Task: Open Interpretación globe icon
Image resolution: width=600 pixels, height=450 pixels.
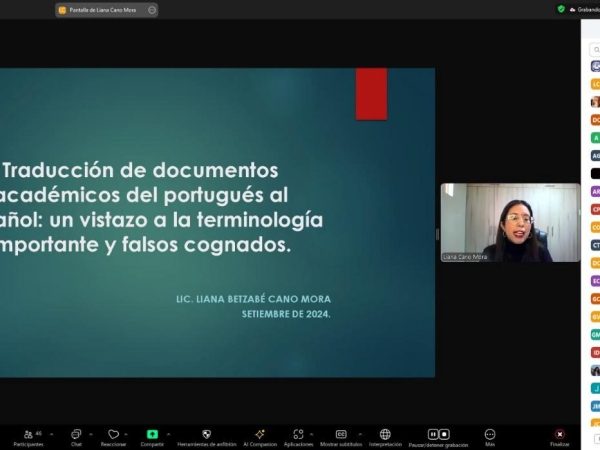Action: 385,434
